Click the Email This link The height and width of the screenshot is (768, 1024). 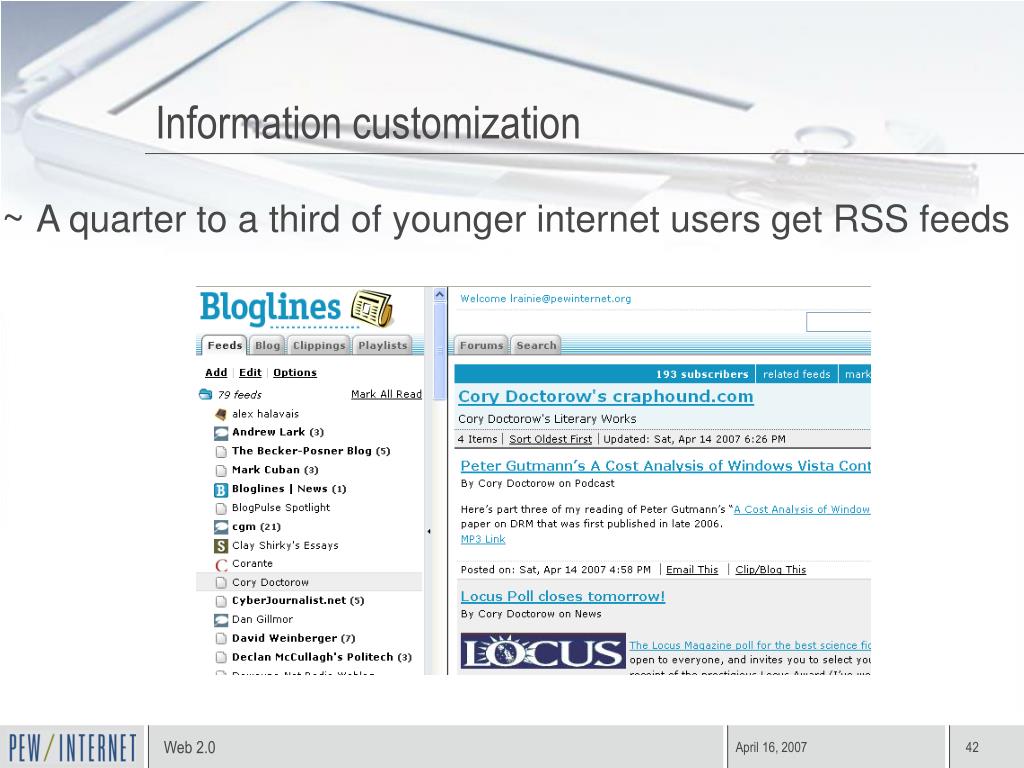coord(692,569)
